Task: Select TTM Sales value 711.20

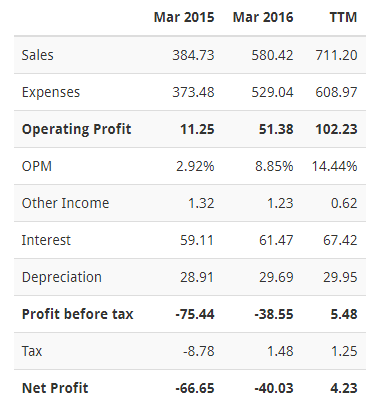Action: click(336, 55)
